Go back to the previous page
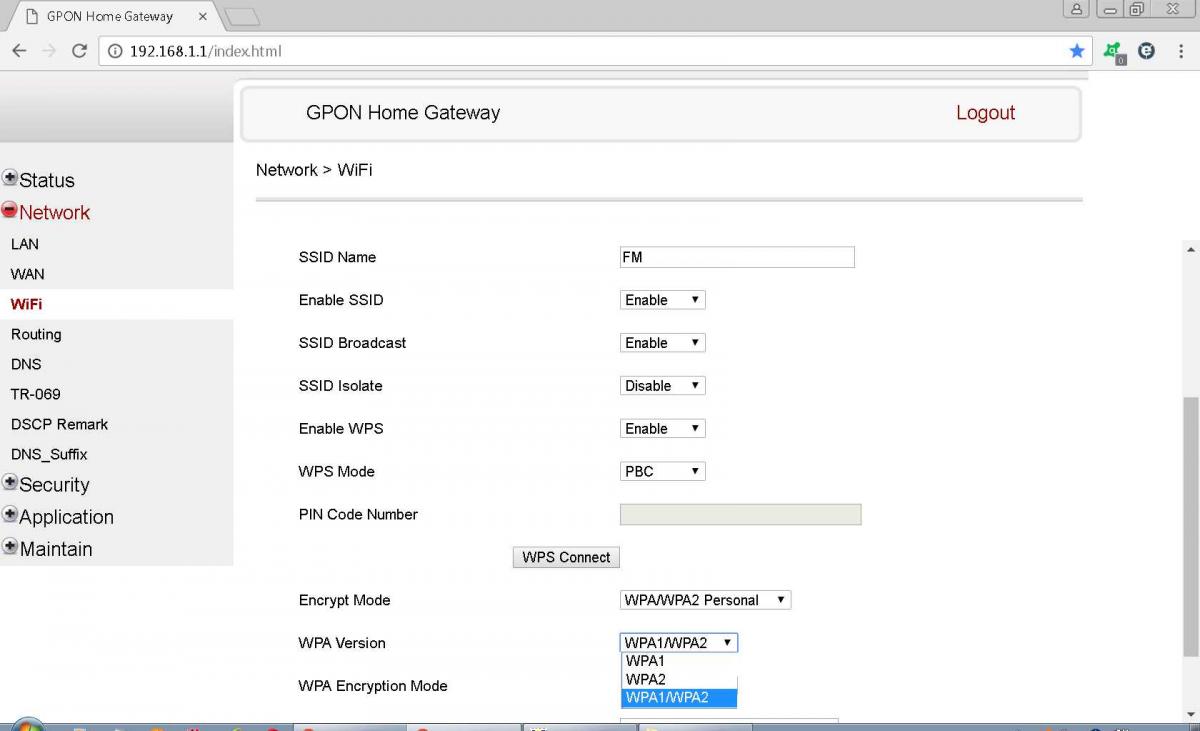Viewport: 1200px width, 731px height. tap(19, 51)
